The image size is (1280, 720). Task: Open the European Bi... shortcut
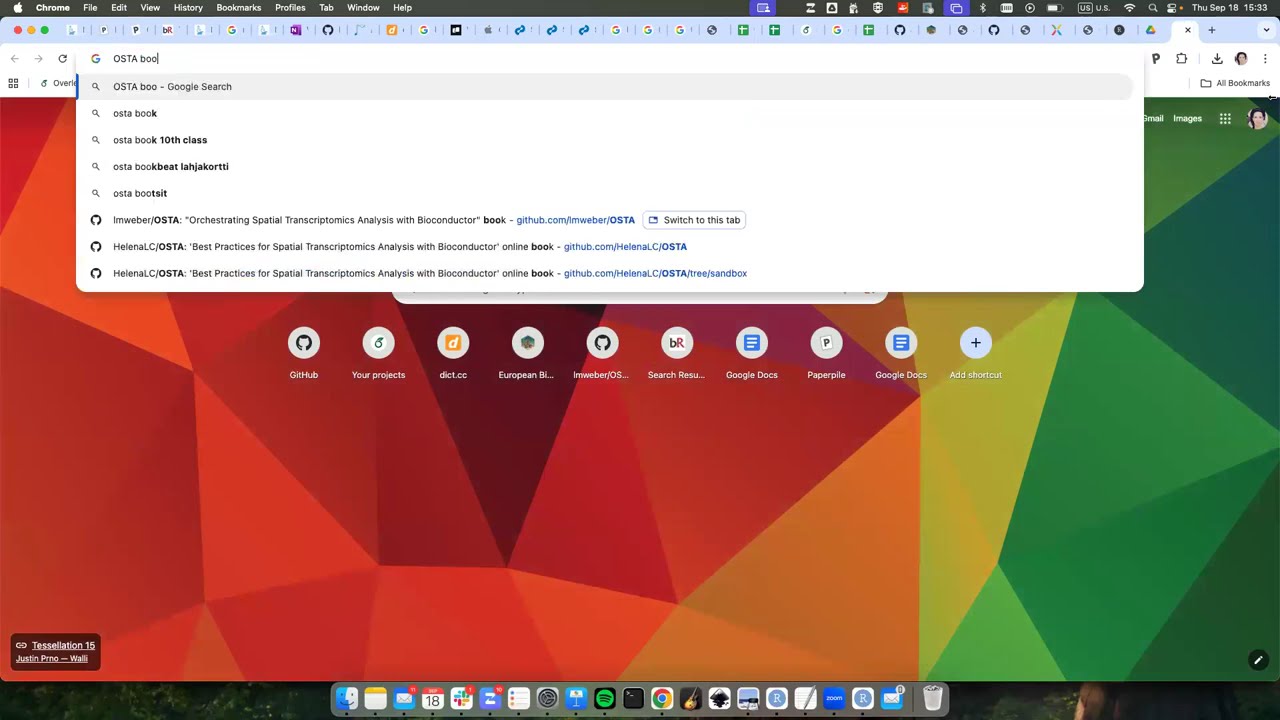(527, 354)
